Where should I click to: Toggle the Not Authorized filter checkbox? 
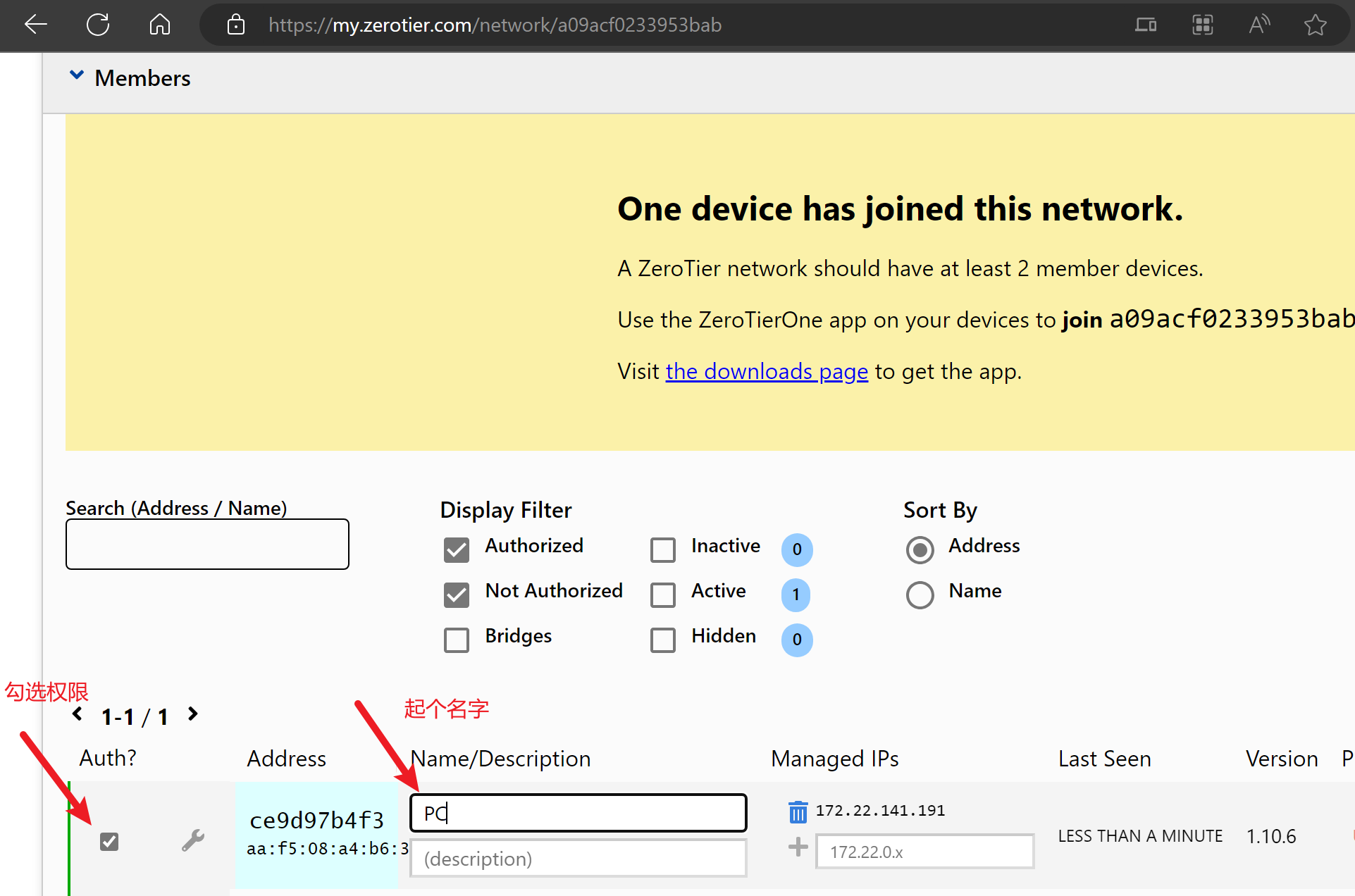pos(457,595)
